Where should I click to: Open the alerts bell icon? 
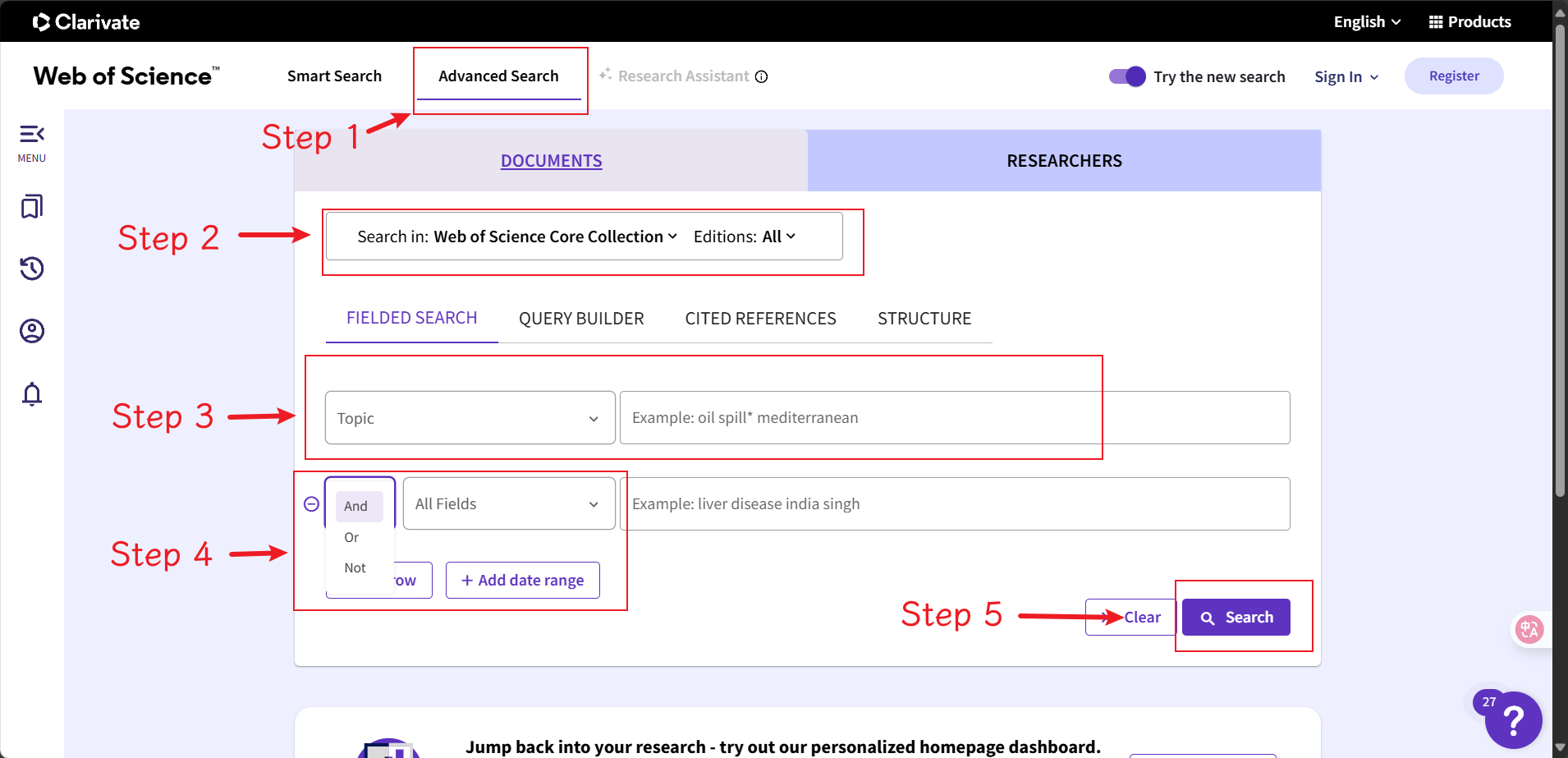(x=31, y=394)
